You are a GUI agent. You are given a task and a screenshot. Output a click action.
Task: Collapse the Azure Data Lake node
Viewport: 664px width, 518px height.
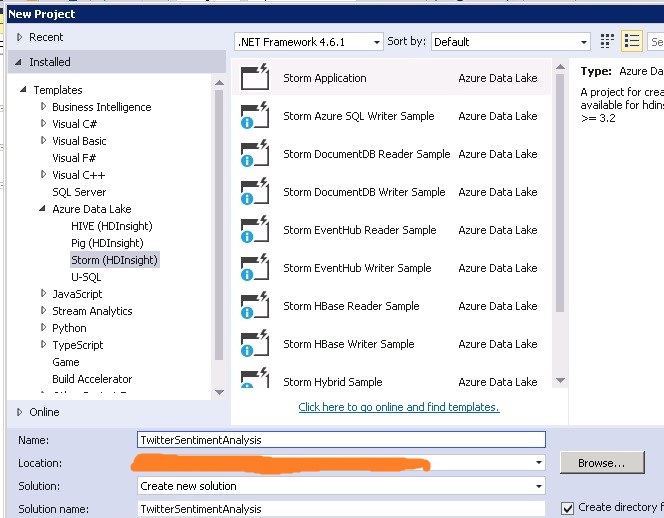pyautogui.click(x=44, y=209)
